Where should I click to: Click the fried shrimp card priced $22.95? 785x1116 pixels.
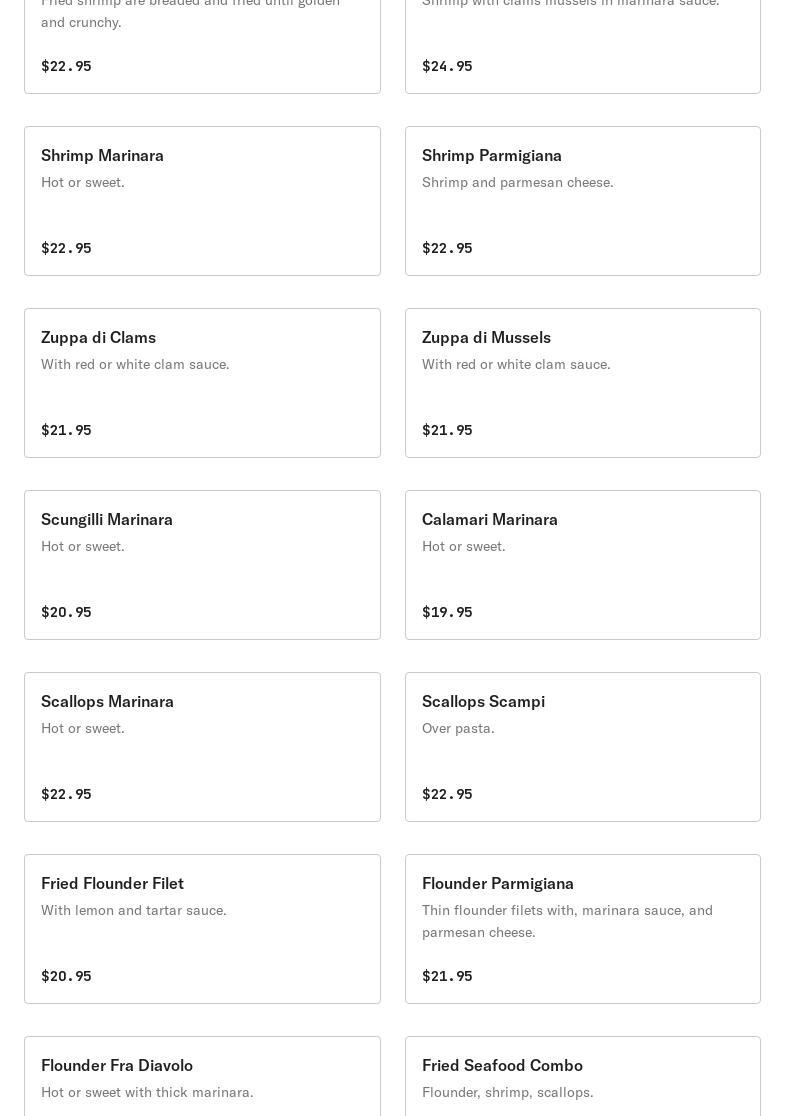(202, 46)
